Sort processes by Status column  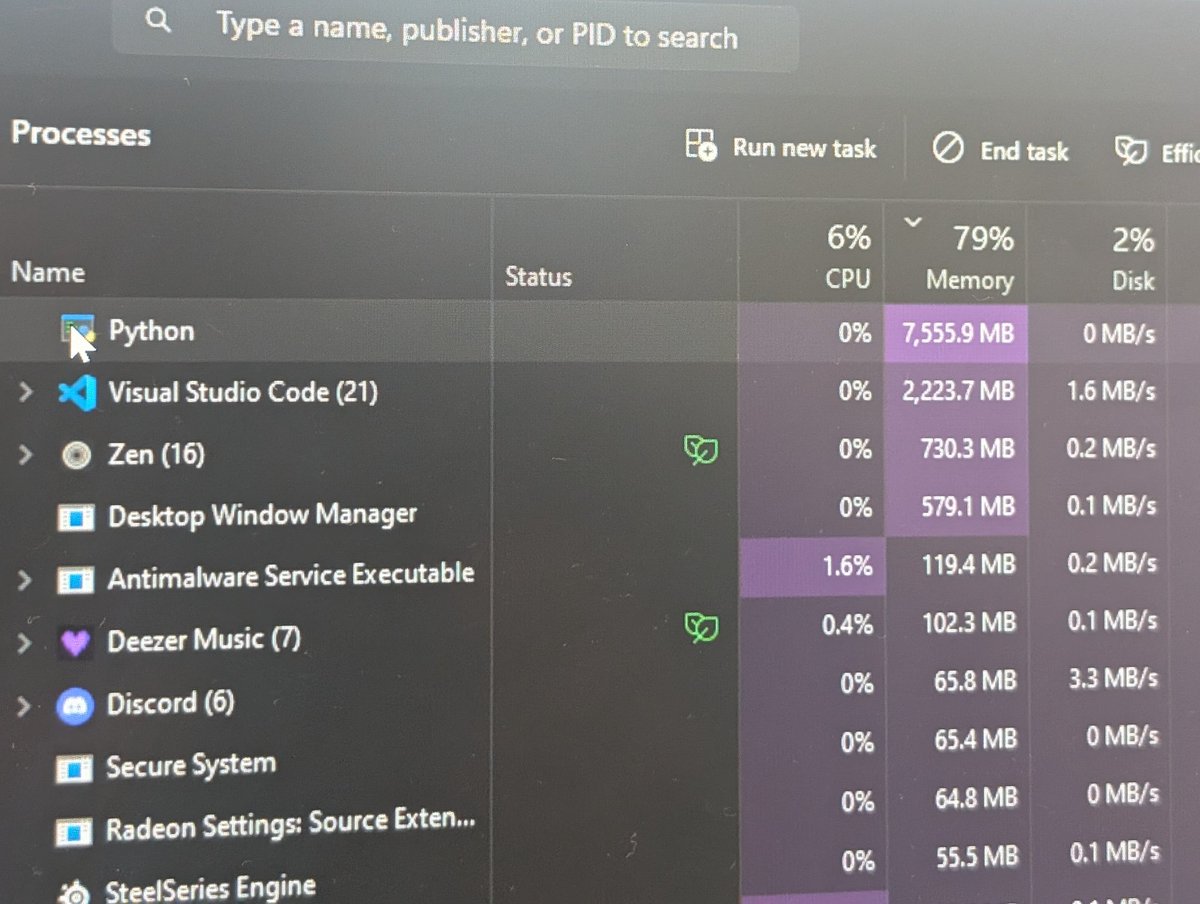[538, 277]
